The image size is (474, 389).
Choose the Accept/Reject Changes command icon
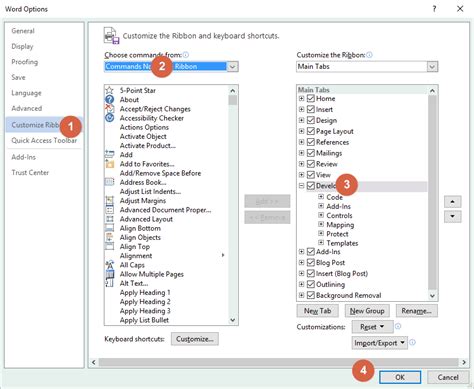pyautogui.click(x=109, y=108)
